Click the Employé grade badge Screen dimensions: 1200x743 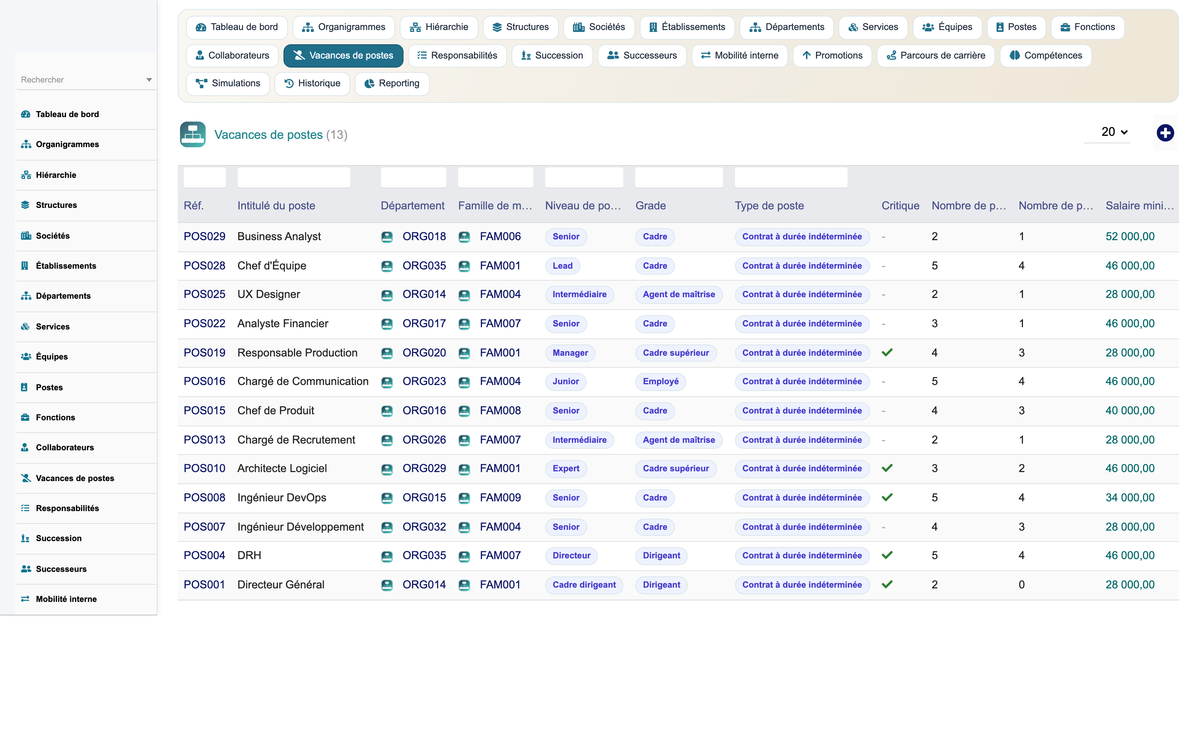[661, 382]
